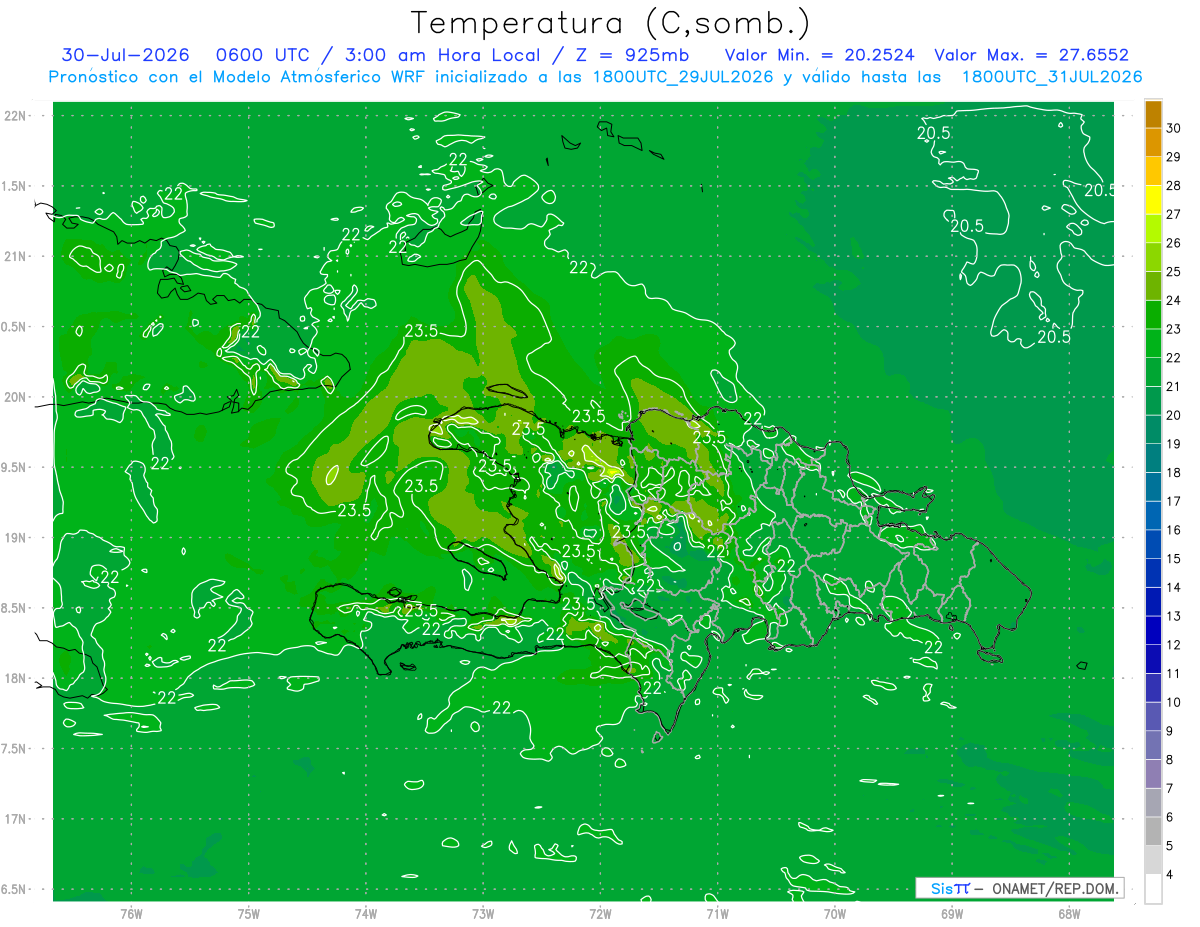
Task: Click the "6.5N" latitude axis label
Action: click(x=15, y=890)
